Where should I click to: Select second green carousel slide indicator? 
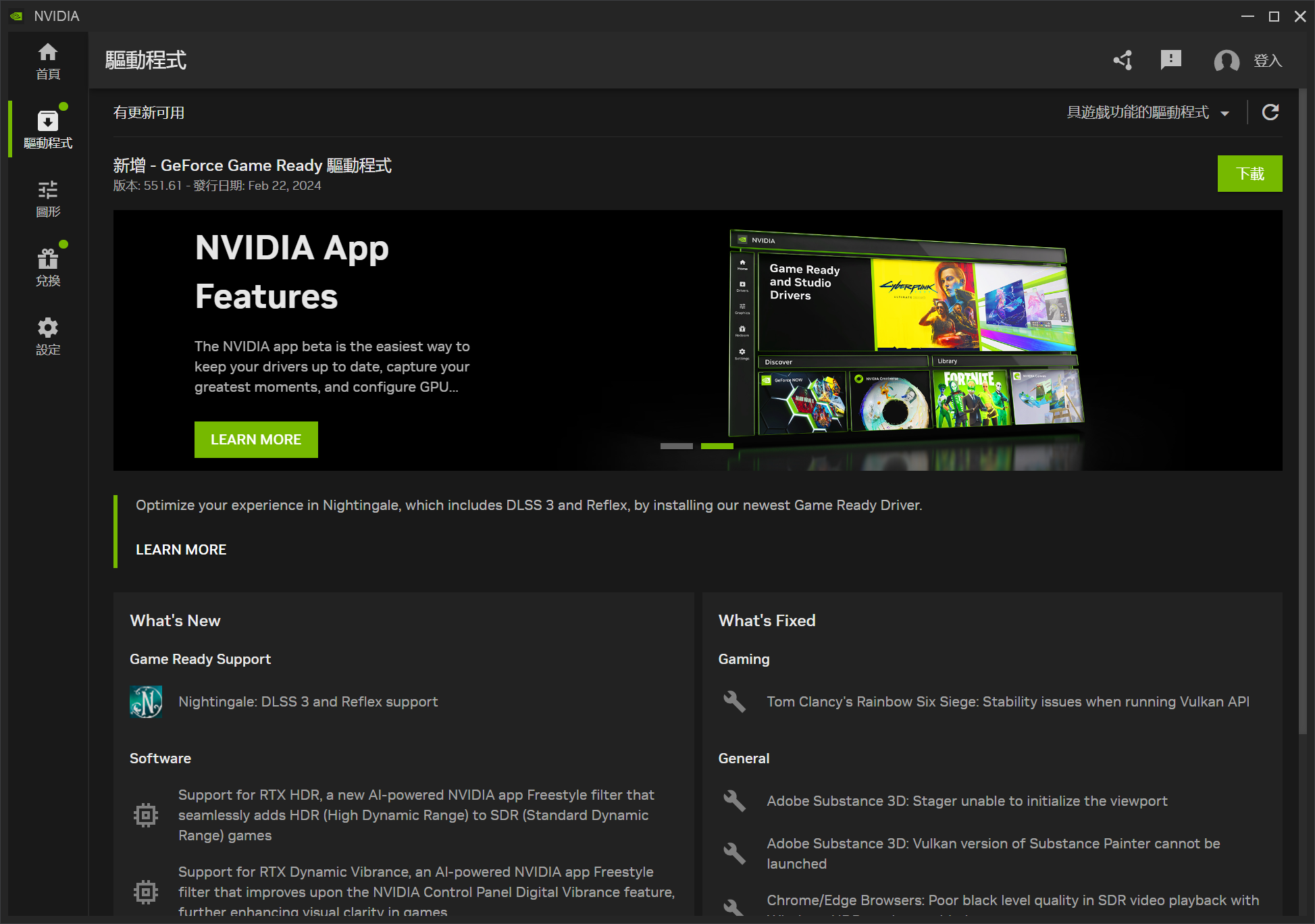717,446
